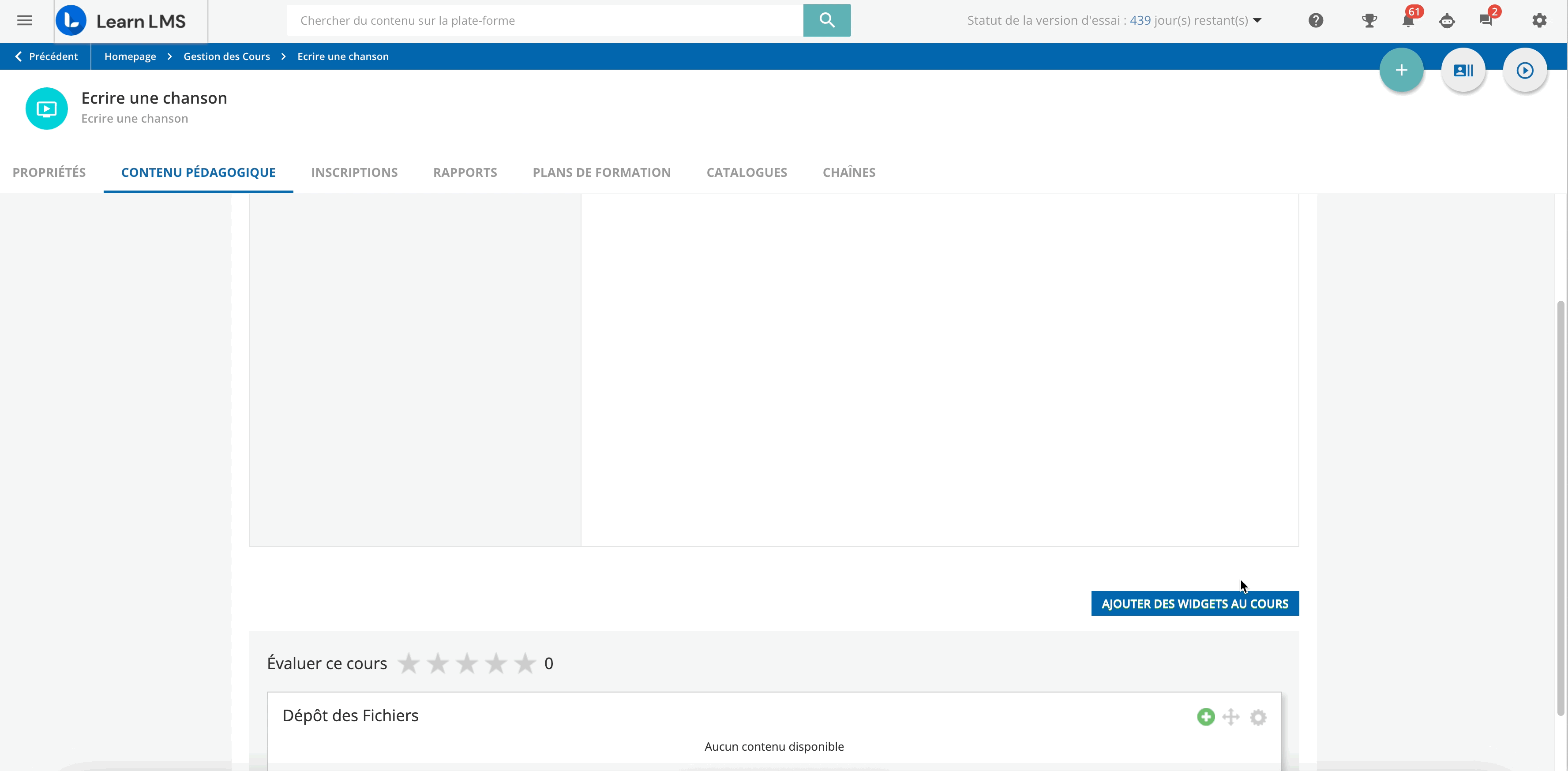Click the page vertical scrollbar

click(x=1561, y=508)
